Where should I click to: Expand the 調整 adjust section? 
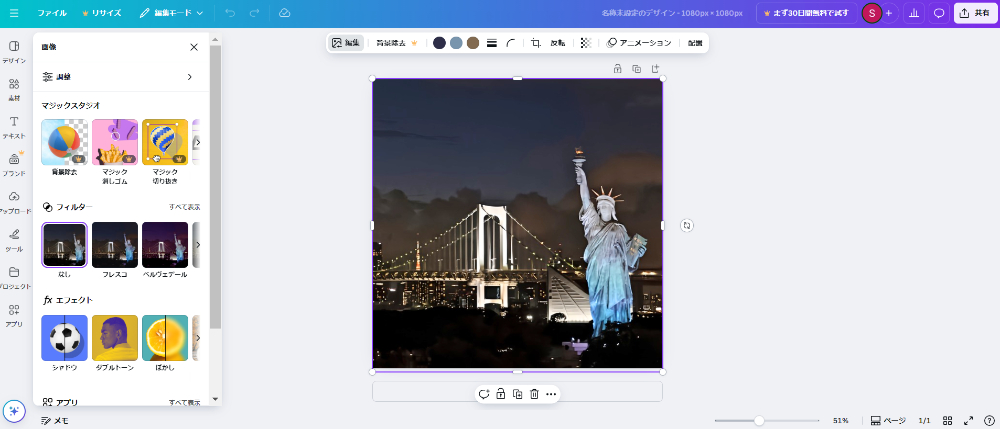121,76
